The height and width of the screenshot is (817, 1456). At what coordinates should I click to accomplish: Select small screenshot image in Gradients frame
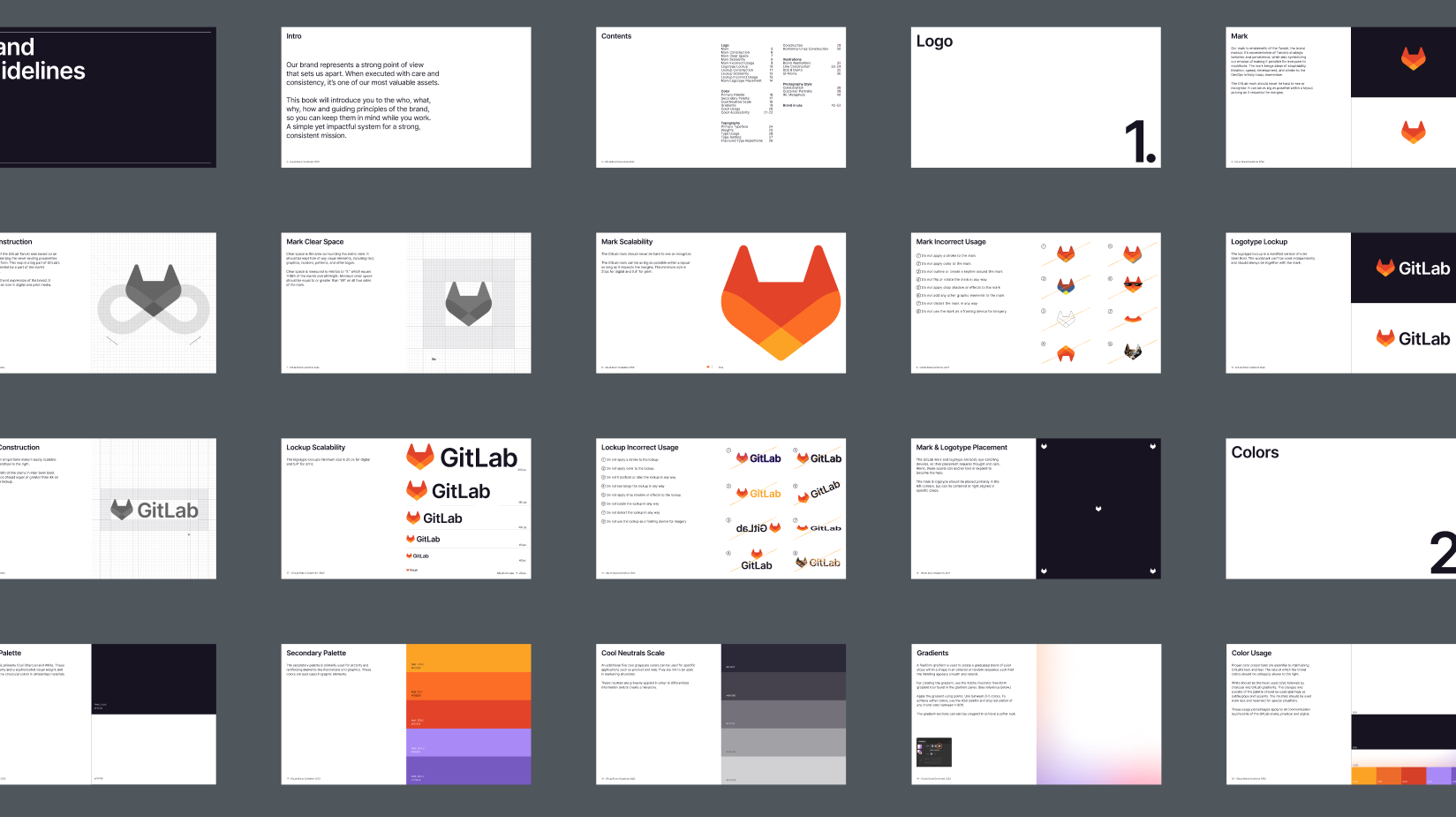click(934, 752)
